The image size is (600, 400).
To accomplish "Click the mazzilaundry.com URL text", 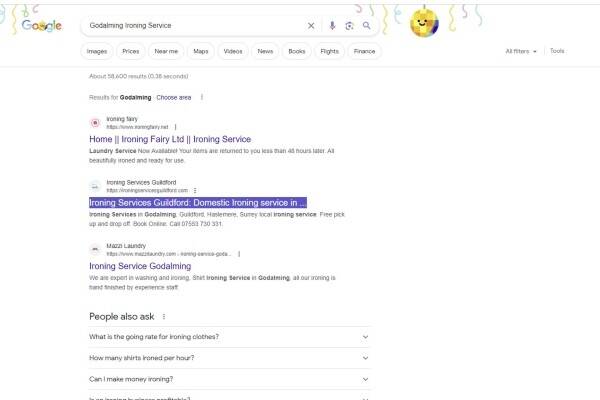I will click(169, 254).
